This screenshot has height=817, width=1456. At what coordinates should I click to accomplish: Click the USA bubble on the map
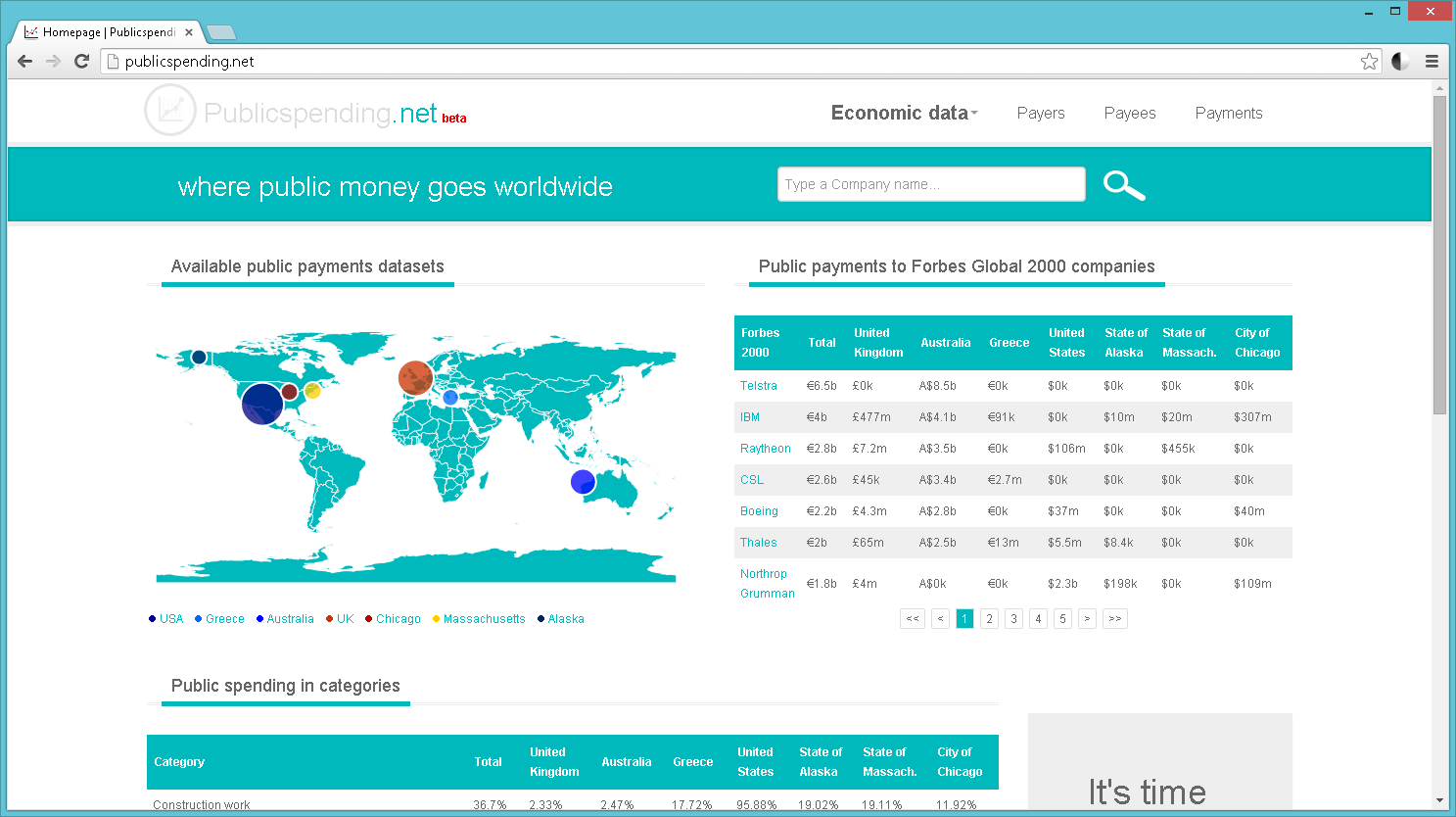coord(262,404)
